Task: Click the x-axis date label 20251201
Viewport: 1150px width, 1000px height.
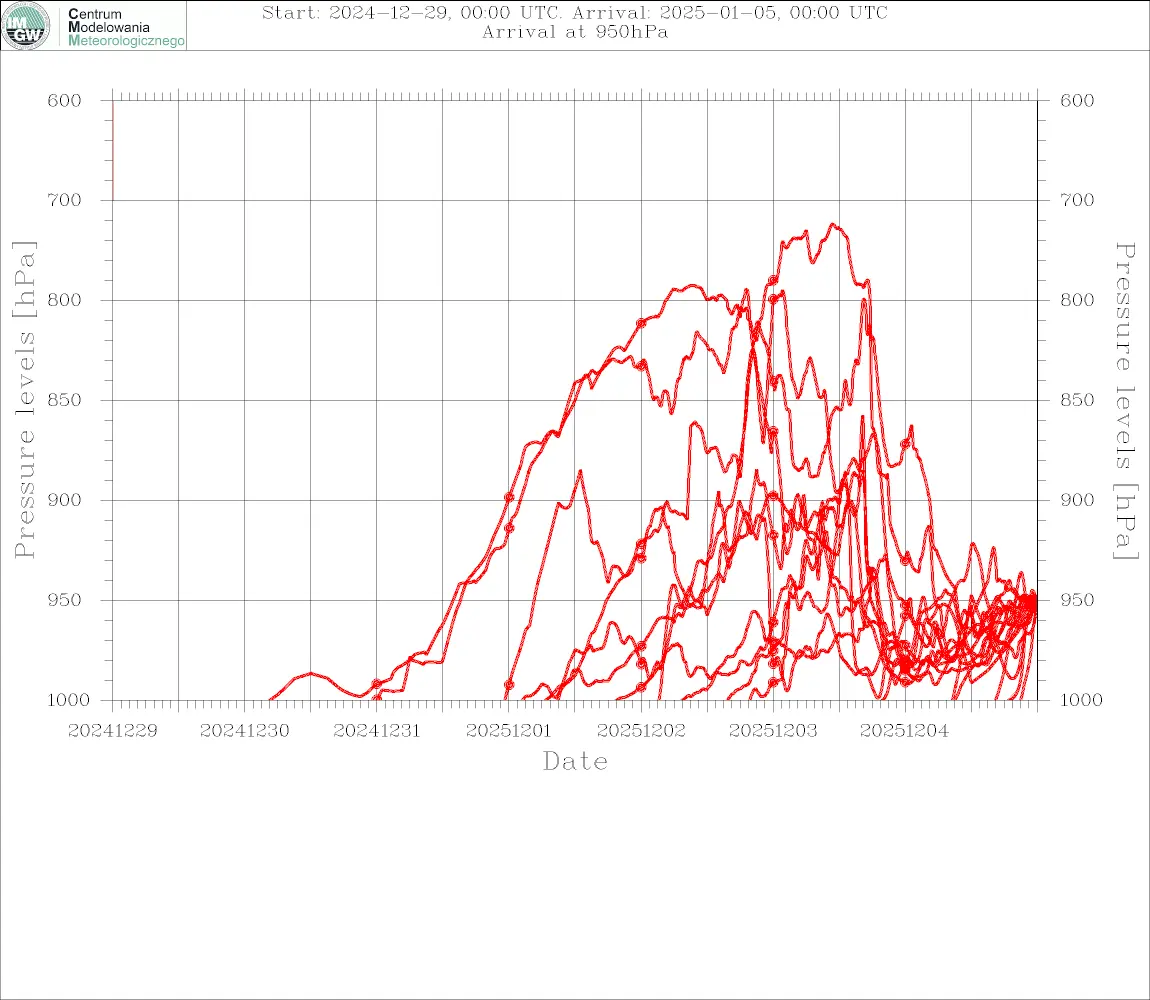Action: [509, 731]
